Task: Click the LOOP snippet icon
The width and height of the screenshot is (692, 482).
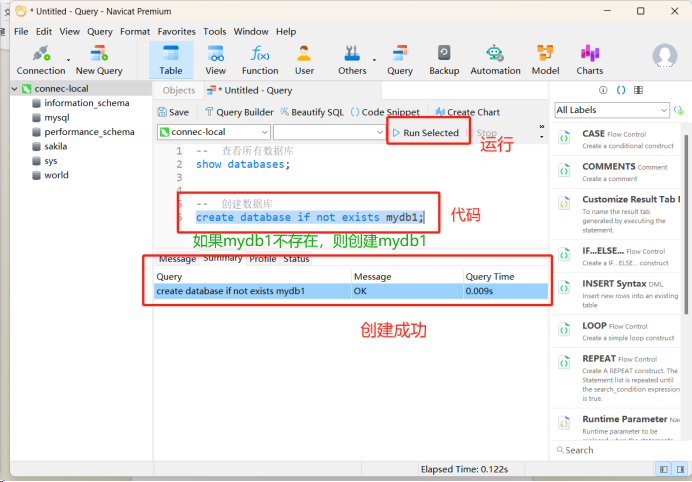Action: coord(564,330)
